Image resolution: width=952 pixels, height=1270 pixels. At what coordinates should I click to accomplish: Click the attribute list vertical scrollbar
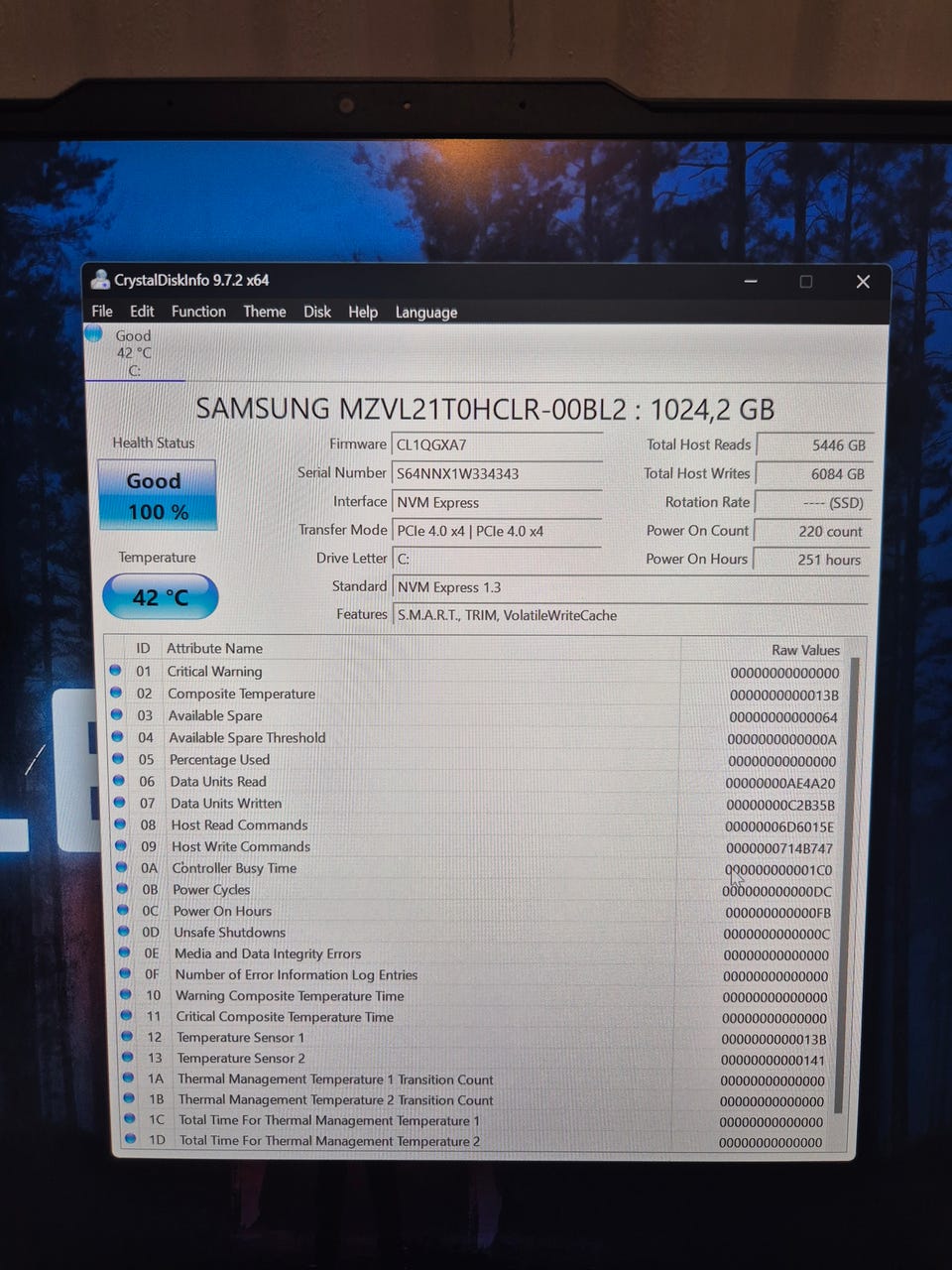[846, 883]
